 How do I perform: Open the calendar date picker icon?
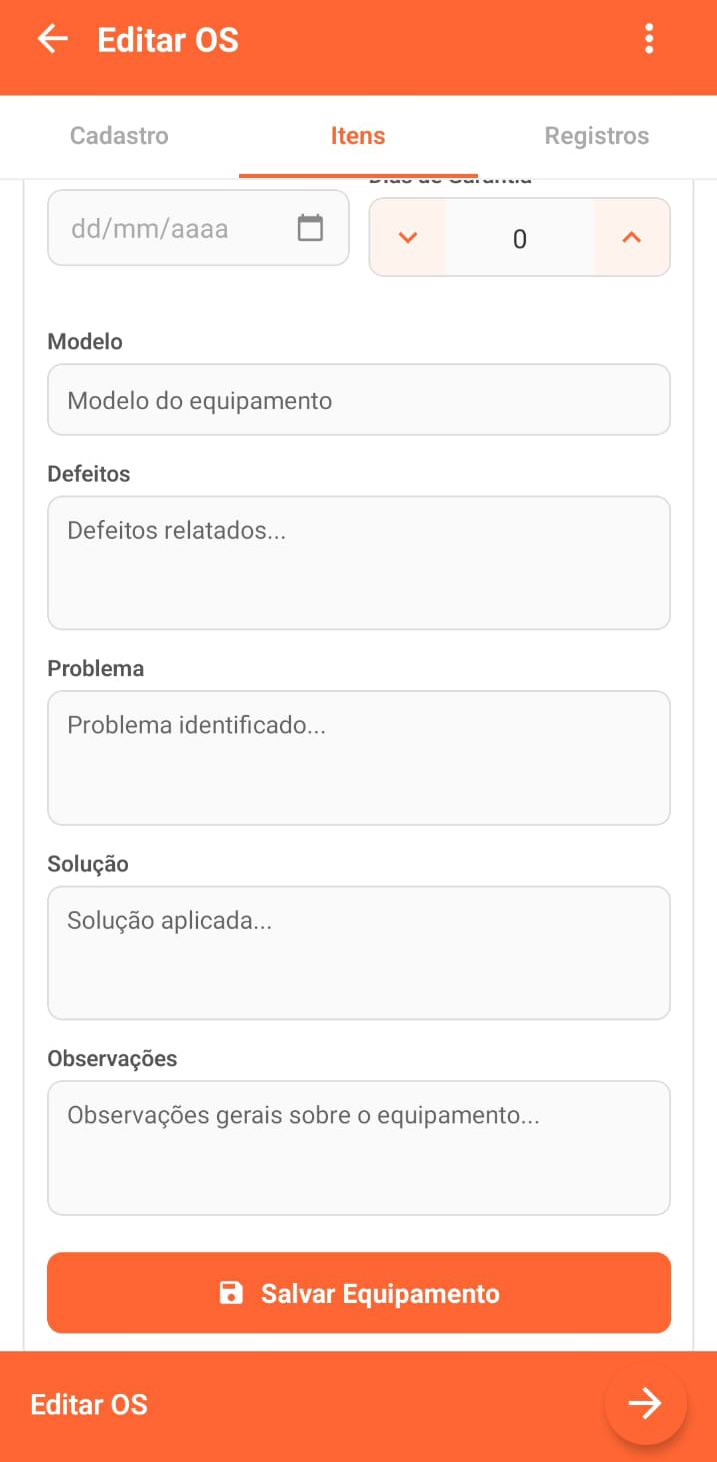pos(311,228)
